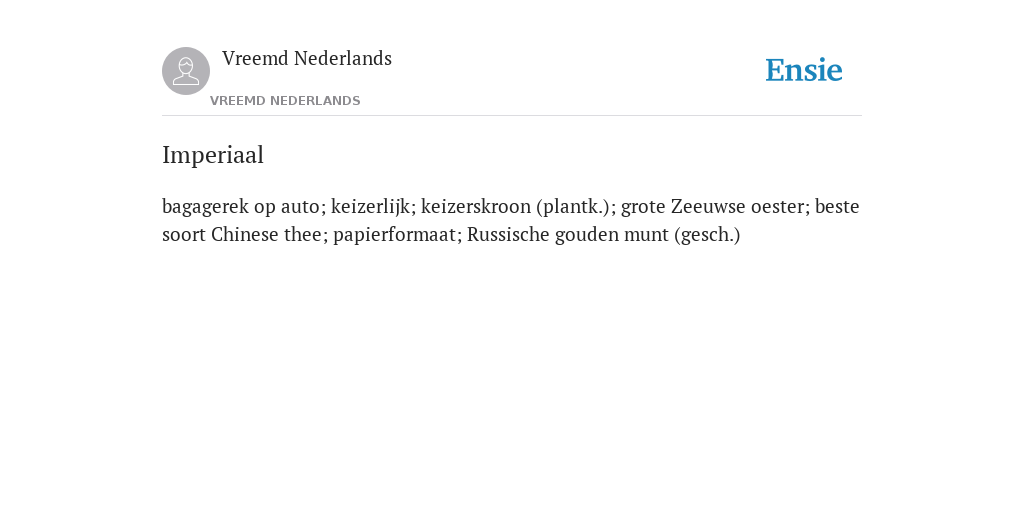Click the word "oester"
The width and height of the screenshot is (1024, 512).
[x=778, y=206]
